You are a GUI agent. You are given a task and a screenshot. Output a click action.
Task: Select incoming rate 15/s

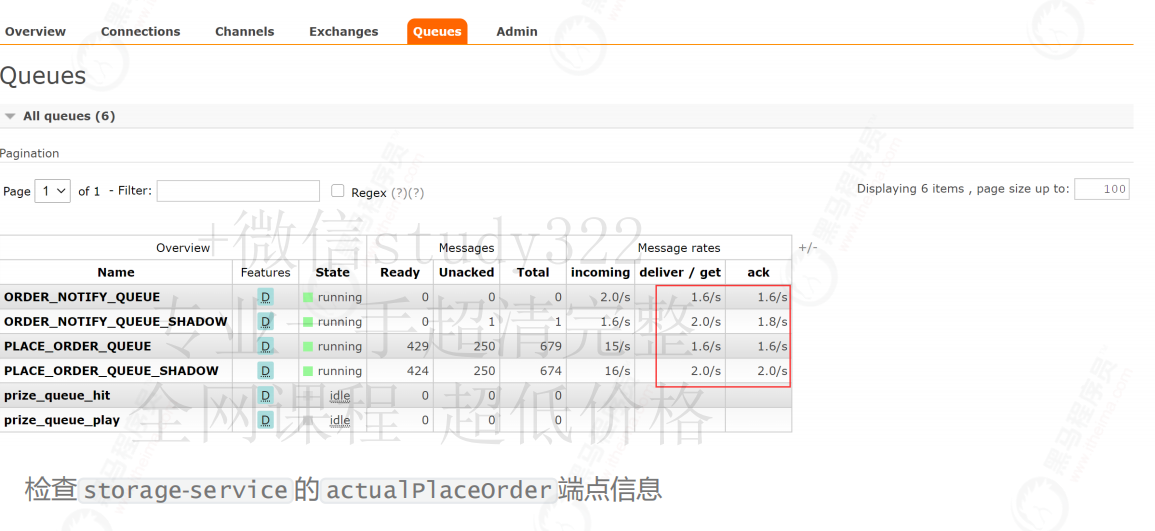[617, 346]
